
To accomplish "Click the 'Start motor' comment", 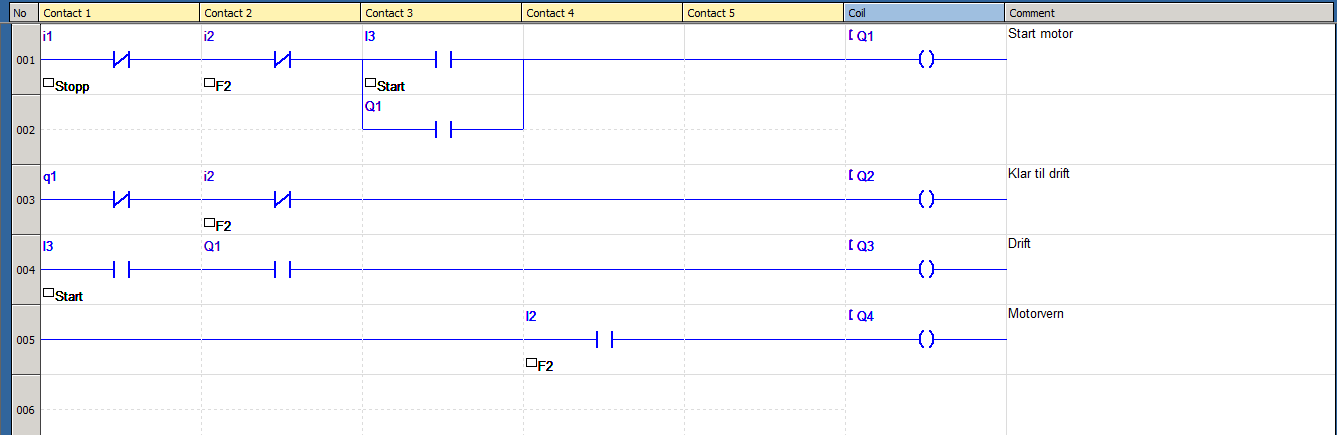I will [1040, 34].
